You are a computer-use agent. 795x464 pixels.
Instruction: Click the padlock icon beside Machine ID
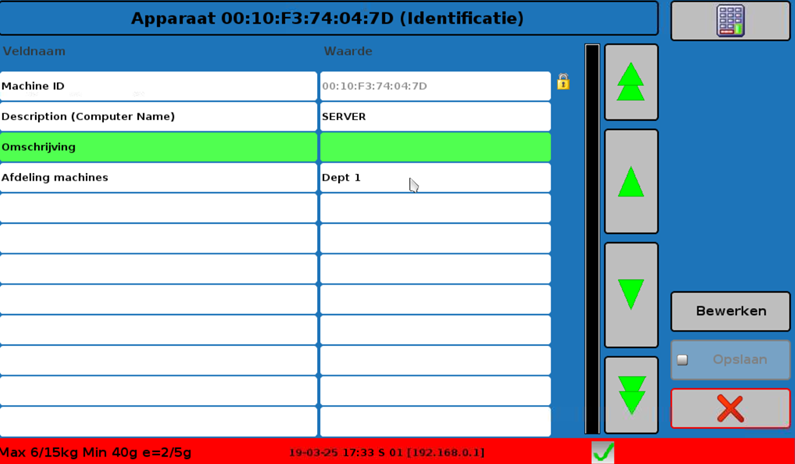563,82
